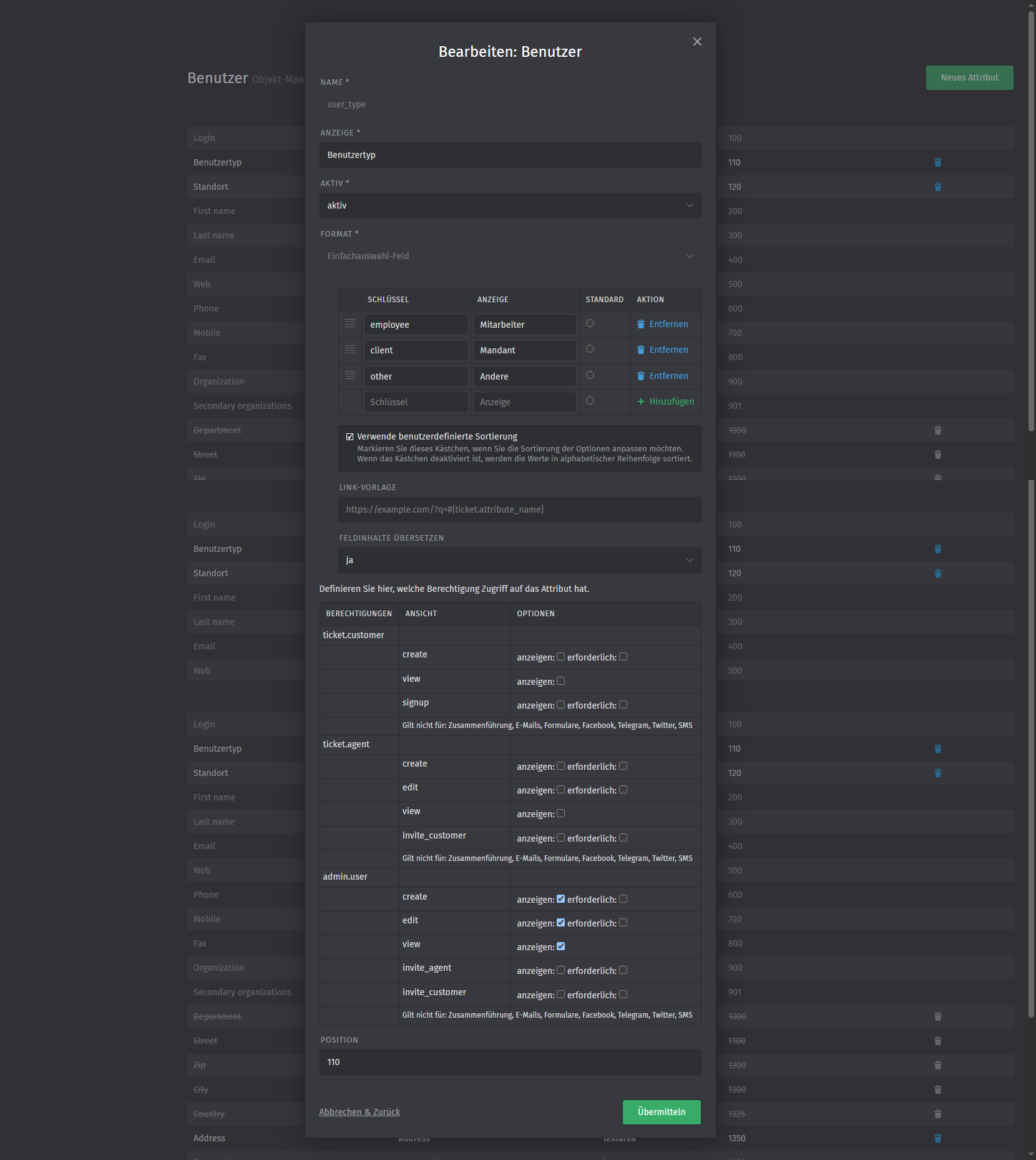Click the plus Hinzufügen icon
Screen dimensions: 1036x1160
click(x=641, y=401)
